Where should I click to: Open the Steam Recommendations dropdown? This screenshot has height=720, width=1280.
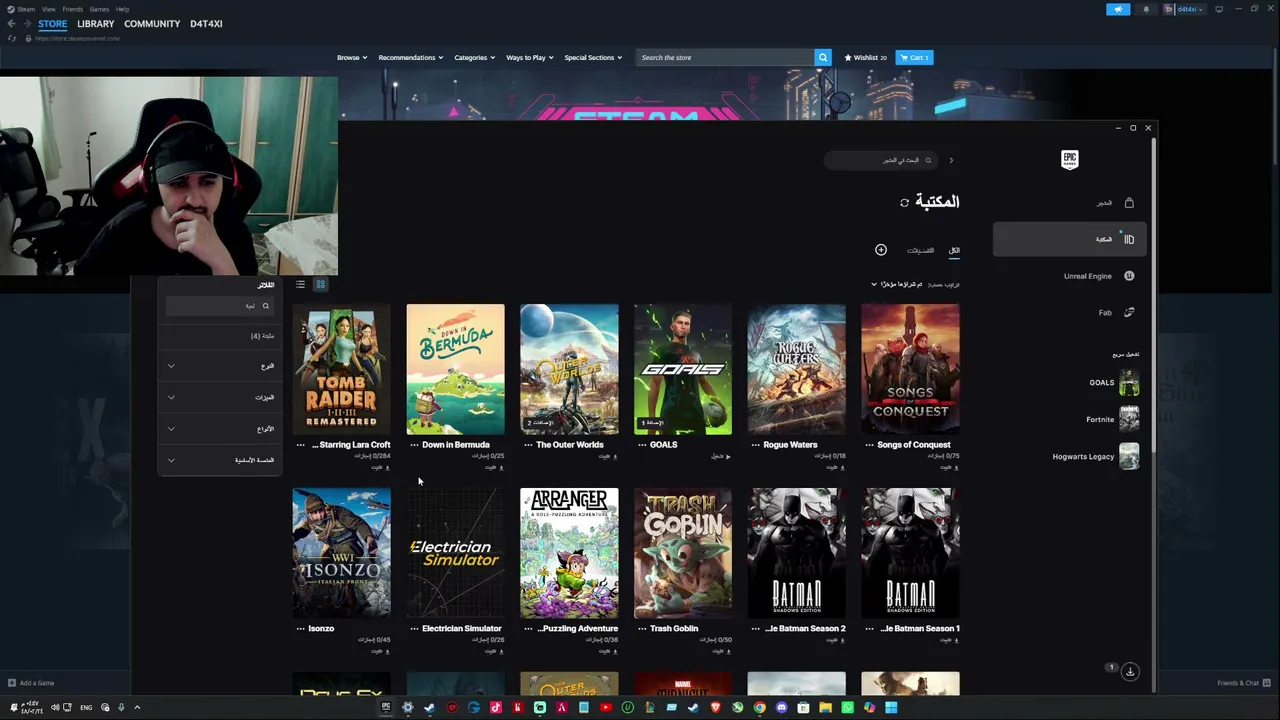pos(411,58)
